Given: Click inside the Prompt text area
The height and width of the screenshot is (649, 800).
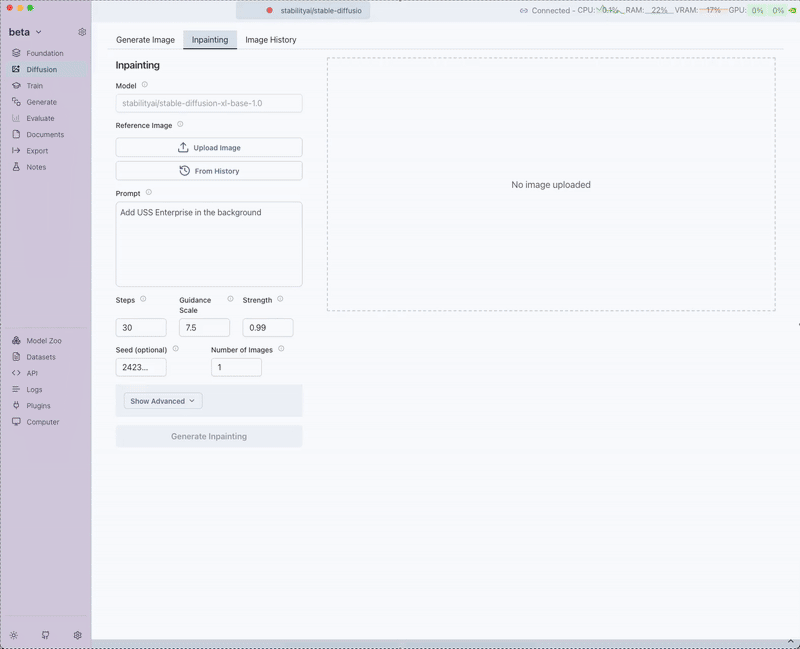Looking at the screenshot, I should click(209, 245).
